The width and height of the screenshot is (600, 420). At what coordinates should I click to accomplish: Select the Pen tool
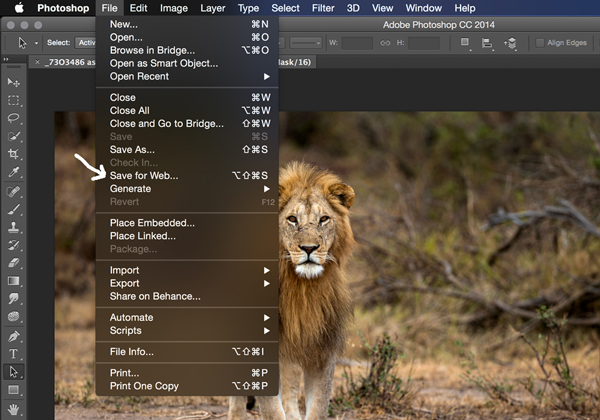[14, 335]
